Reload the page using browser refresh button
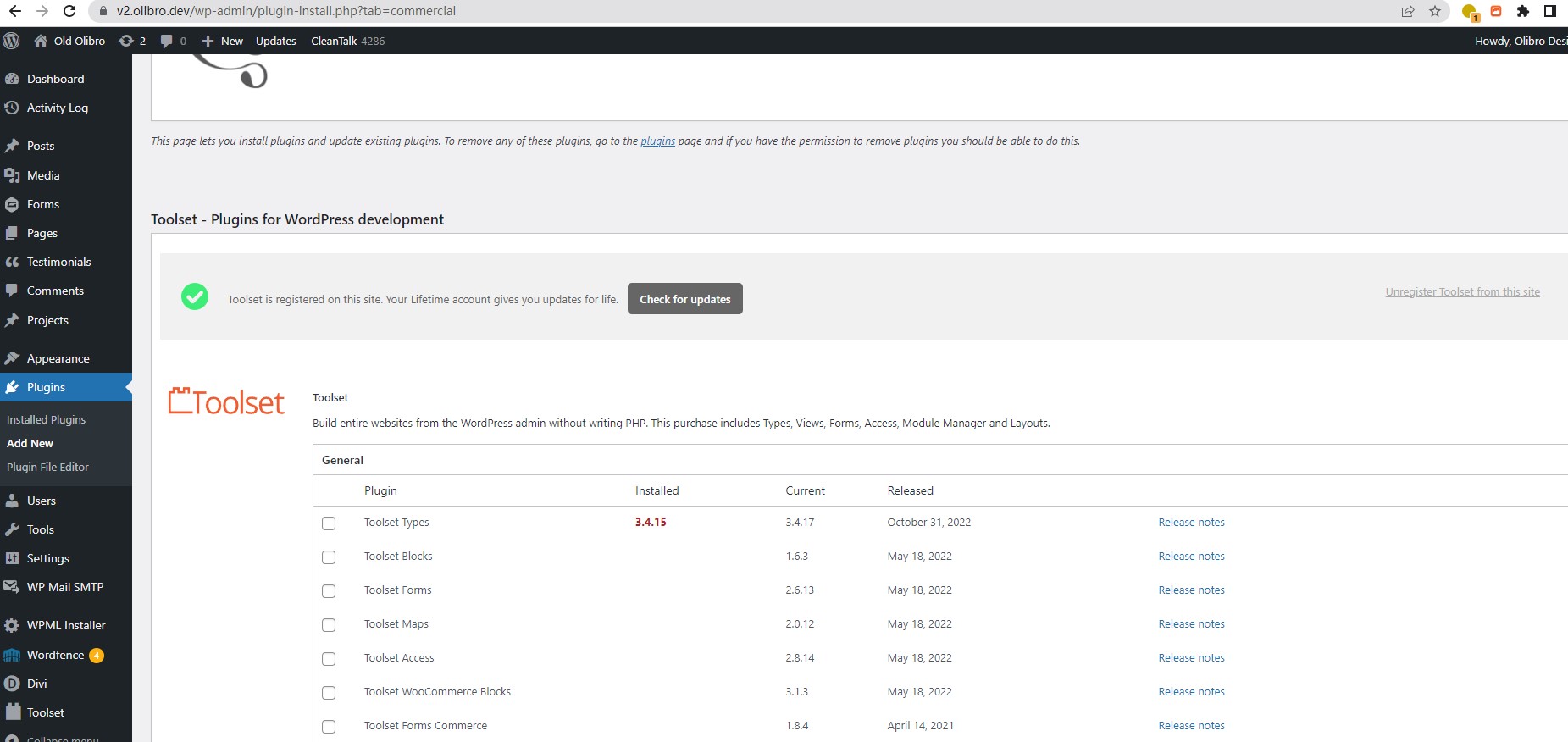The height and width of the screenshot is (742, 1568). (x=69, y=11)
